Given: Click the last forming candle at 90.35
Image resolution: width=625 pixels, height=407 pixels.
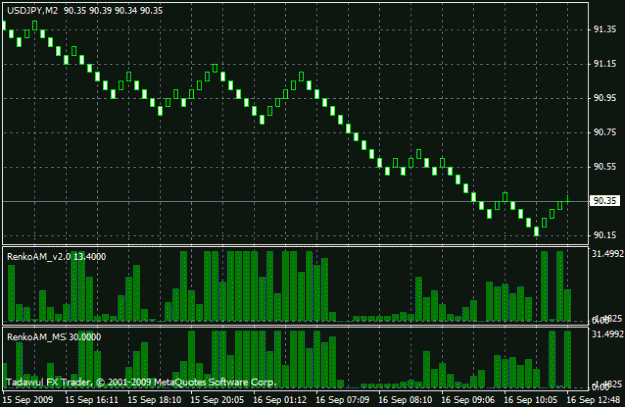Looking at the screenshot, I should [x=568, y=199].
